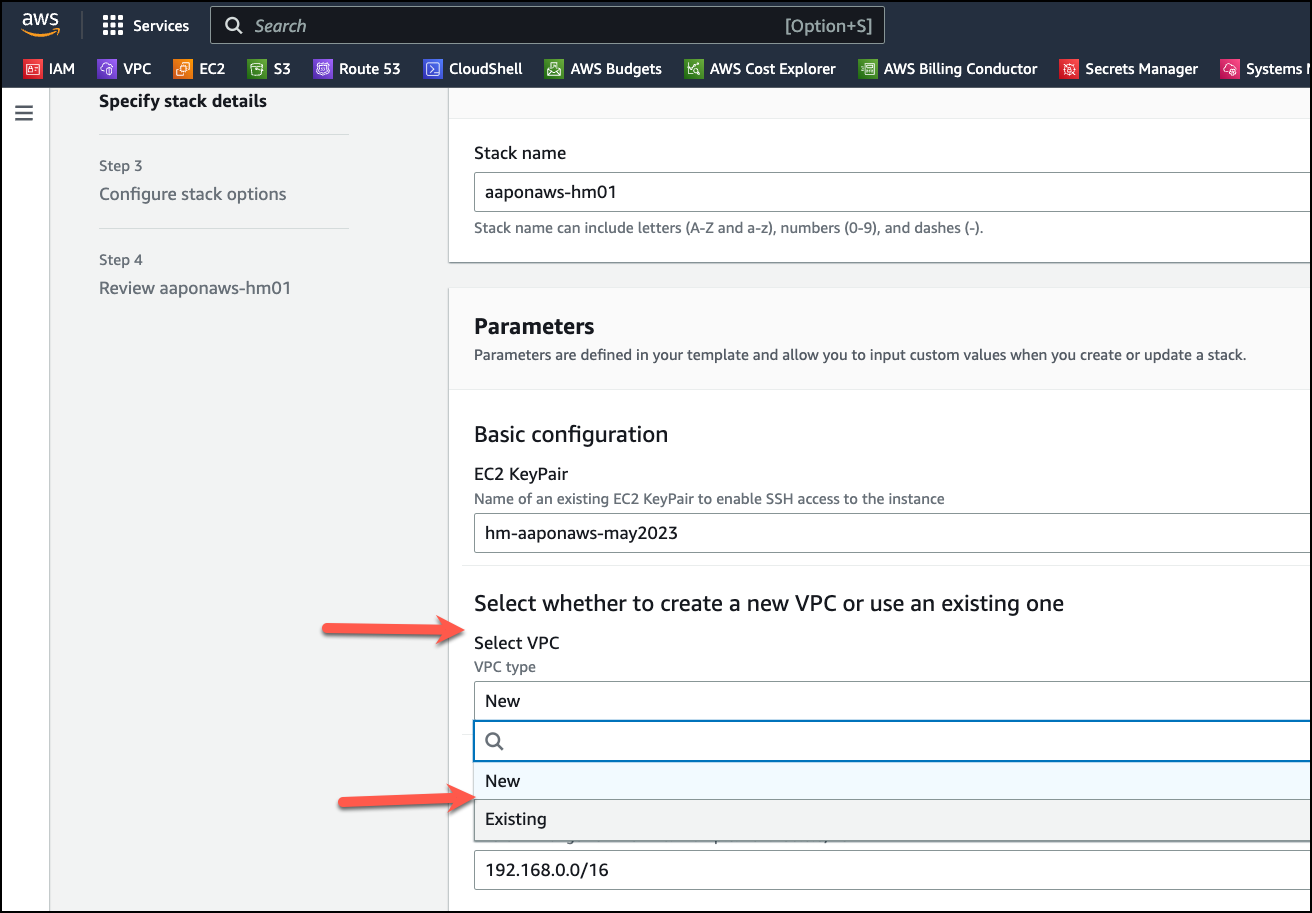
Task: Click the S3 bookmark icon
Action: pyautogui.click(x=257, y=69)
